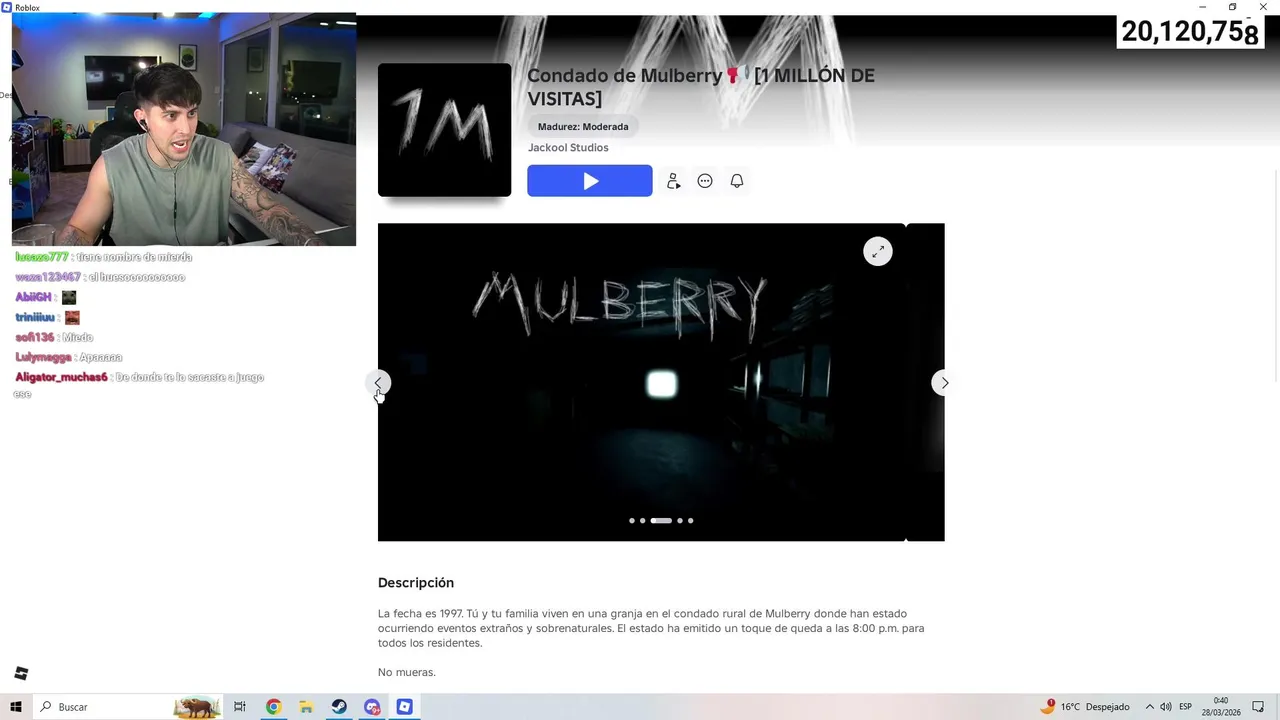The image size is (1280, 720).
Task: Advance to the next carousel image
Action: pos(945,383)
